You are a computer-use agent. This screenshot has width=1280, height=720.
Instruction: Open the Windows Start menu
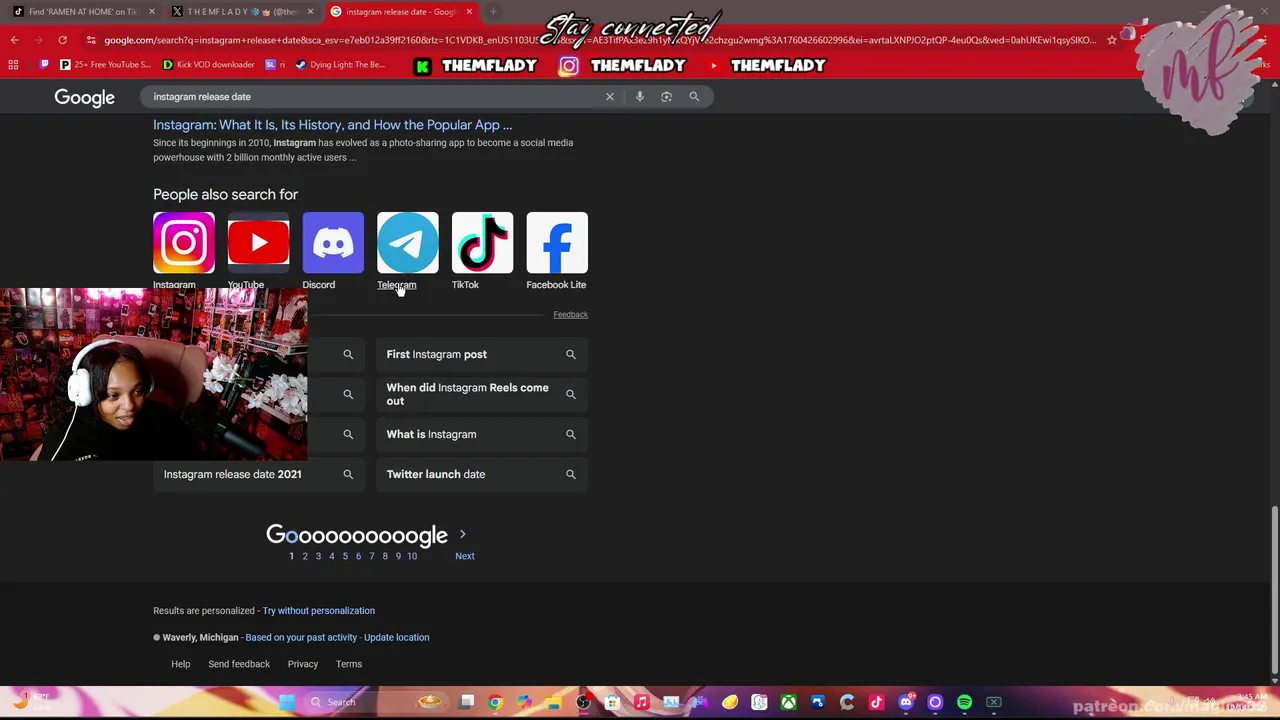(x=287, y=702)
